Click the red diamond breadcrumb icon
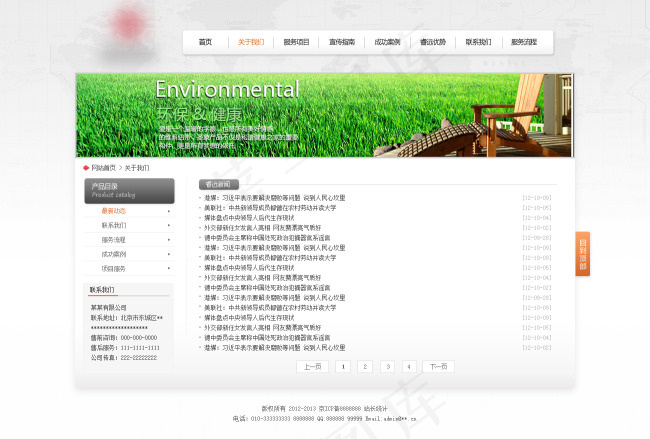 pyautogui.click(x=86, y=168)
